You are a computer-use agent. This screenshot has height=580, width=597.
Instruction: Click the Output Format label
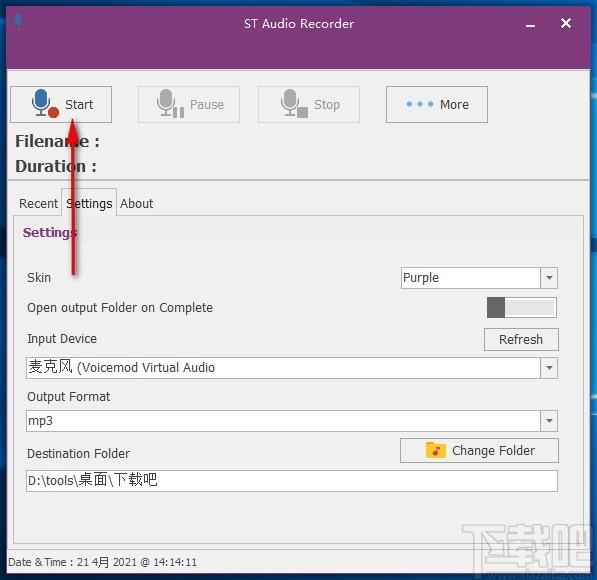[69, 397]
